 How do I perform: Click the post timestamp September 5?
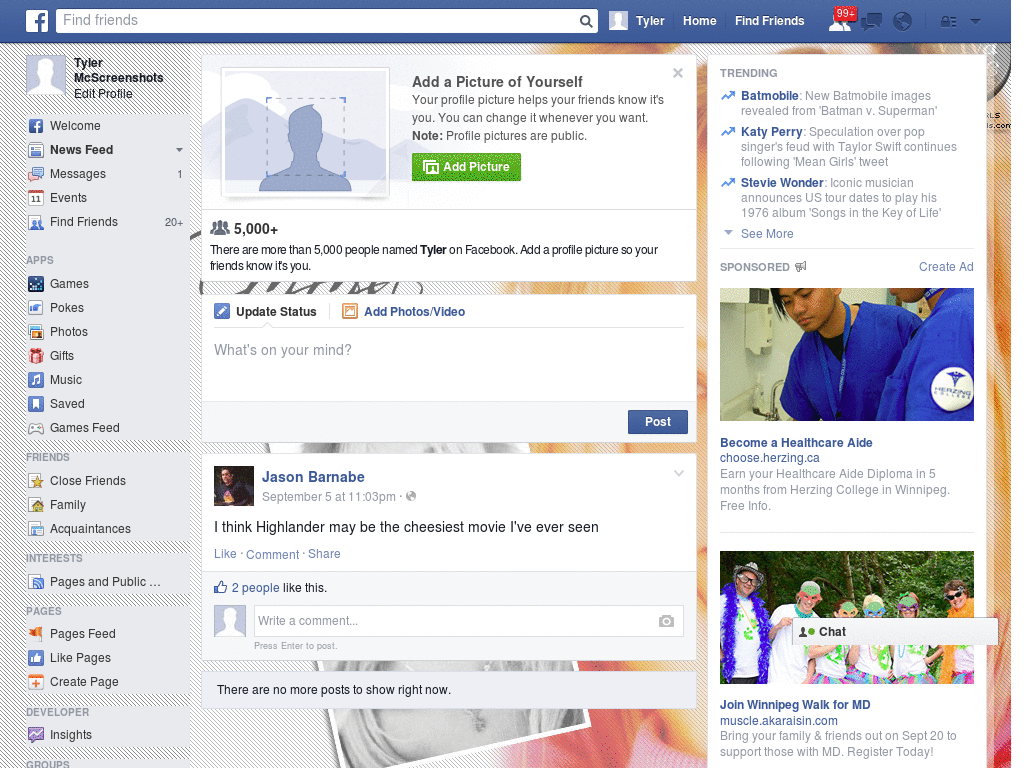(x=328, y=497)
